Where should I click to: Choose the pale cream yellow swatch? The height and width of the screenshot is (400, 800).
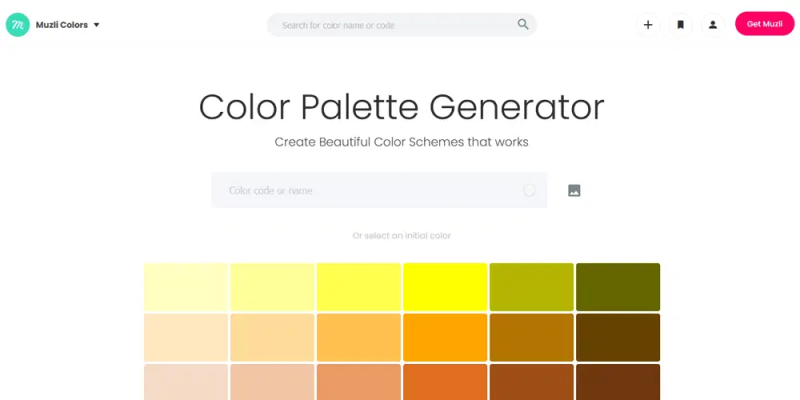click(x=186, y=287)
